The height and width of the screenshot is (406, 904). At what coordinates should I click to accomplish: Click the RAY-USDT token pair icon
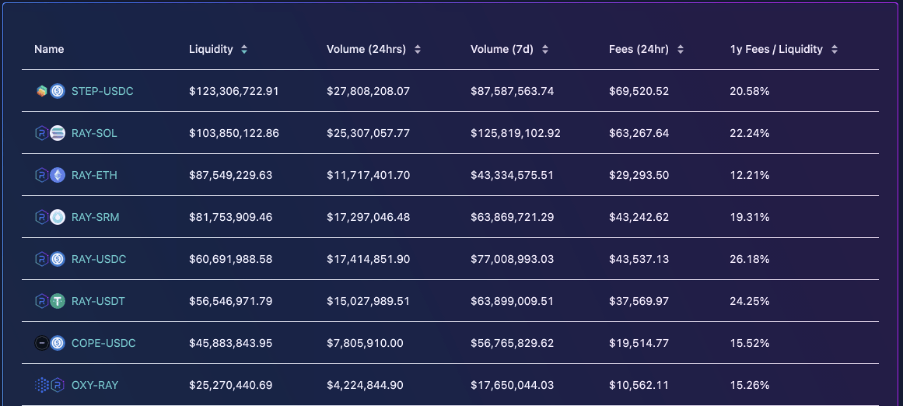coord(49,301)
